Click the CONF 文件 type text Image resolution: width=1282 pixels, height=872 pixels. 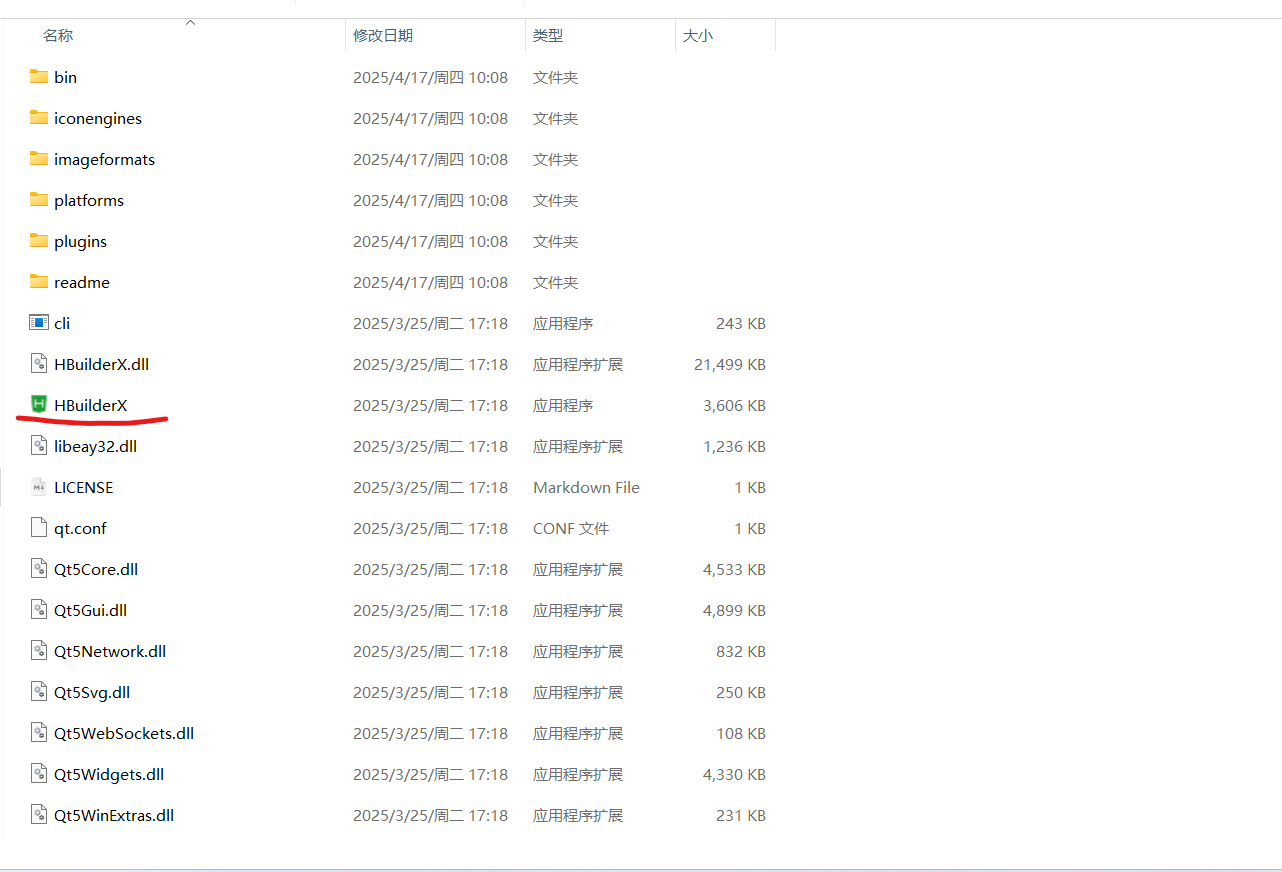[x=571, y=528]
